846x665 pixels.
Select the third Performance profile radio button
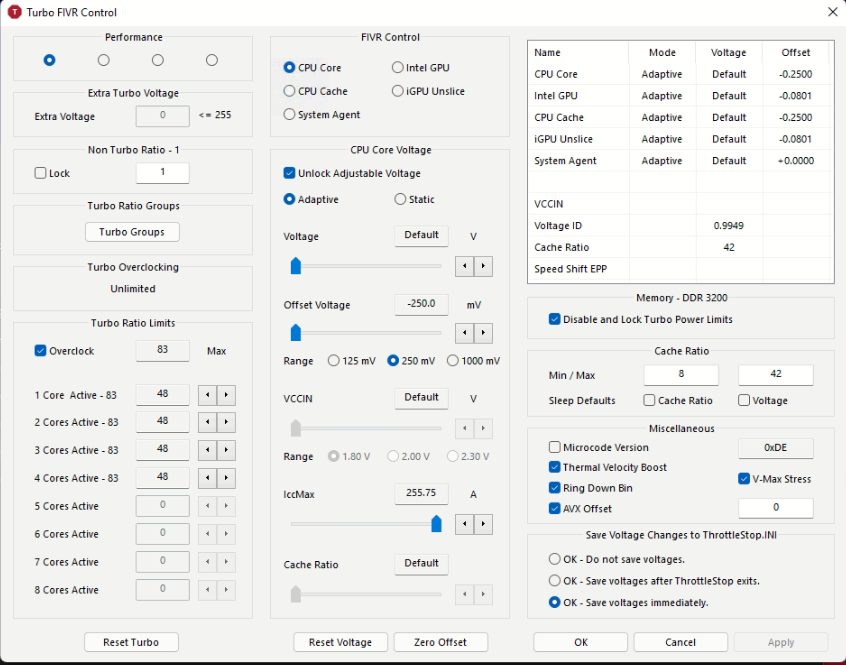(158, 60)
